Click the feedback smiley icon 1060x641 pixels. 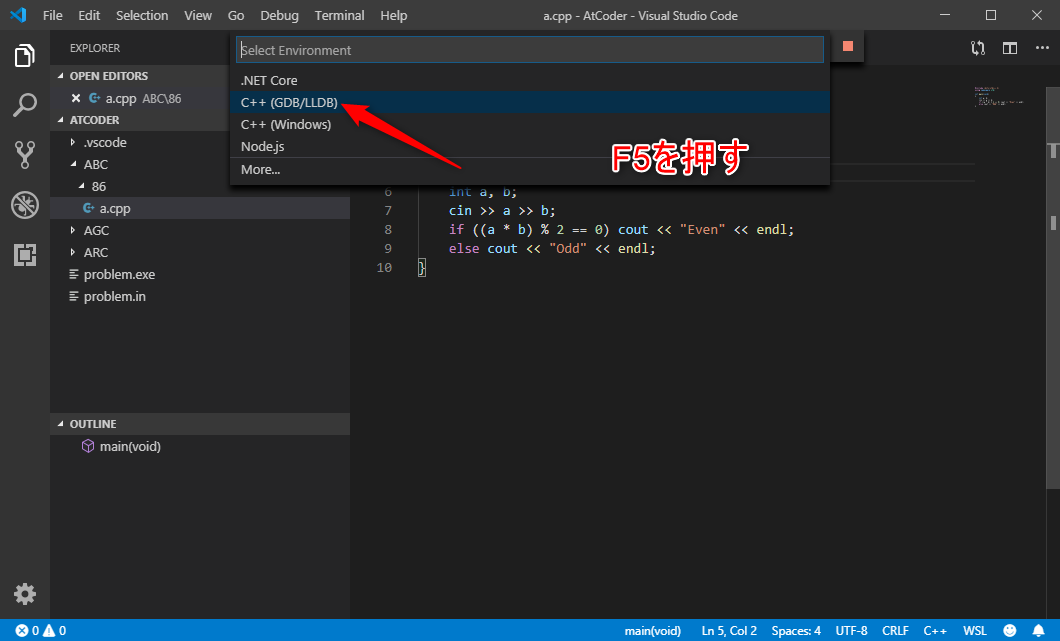click(x=1010, y=631)
